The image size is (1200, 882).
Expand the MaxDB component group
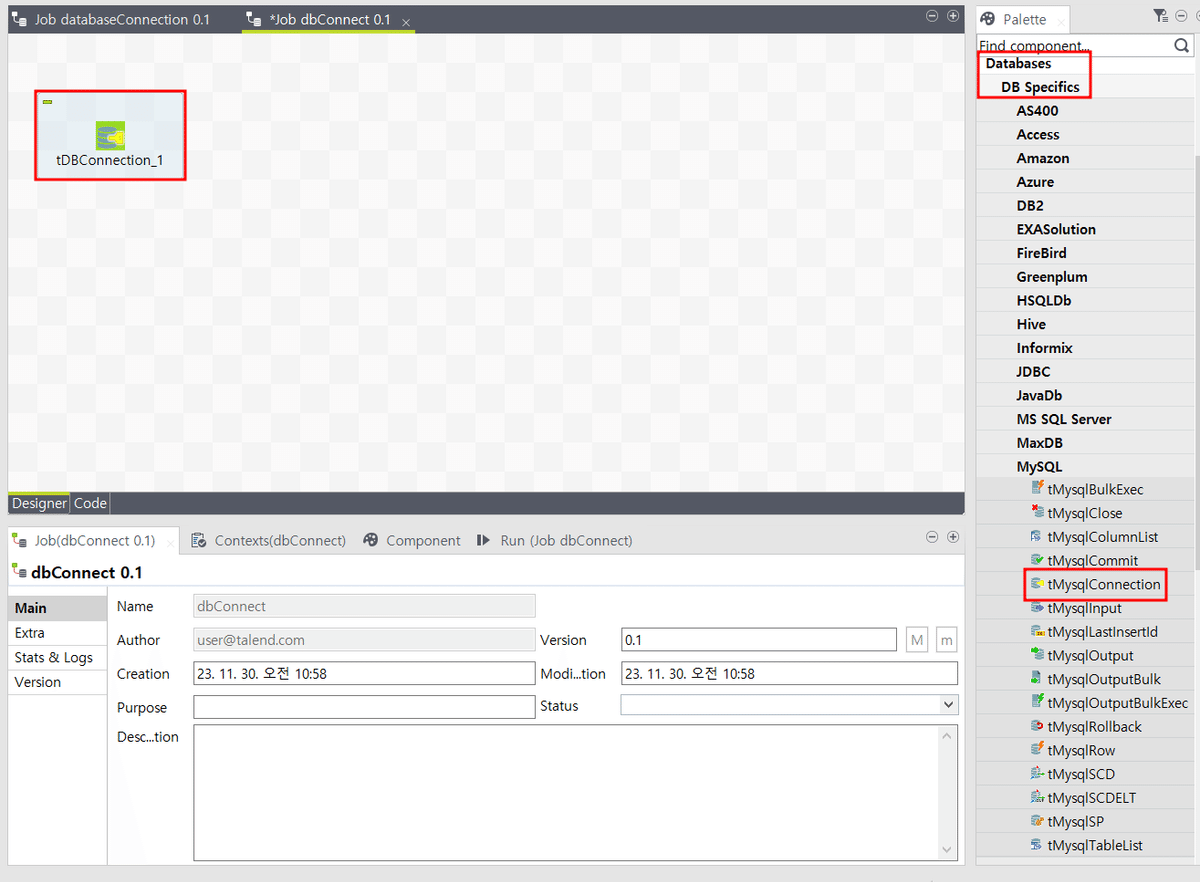[1039, 443]
